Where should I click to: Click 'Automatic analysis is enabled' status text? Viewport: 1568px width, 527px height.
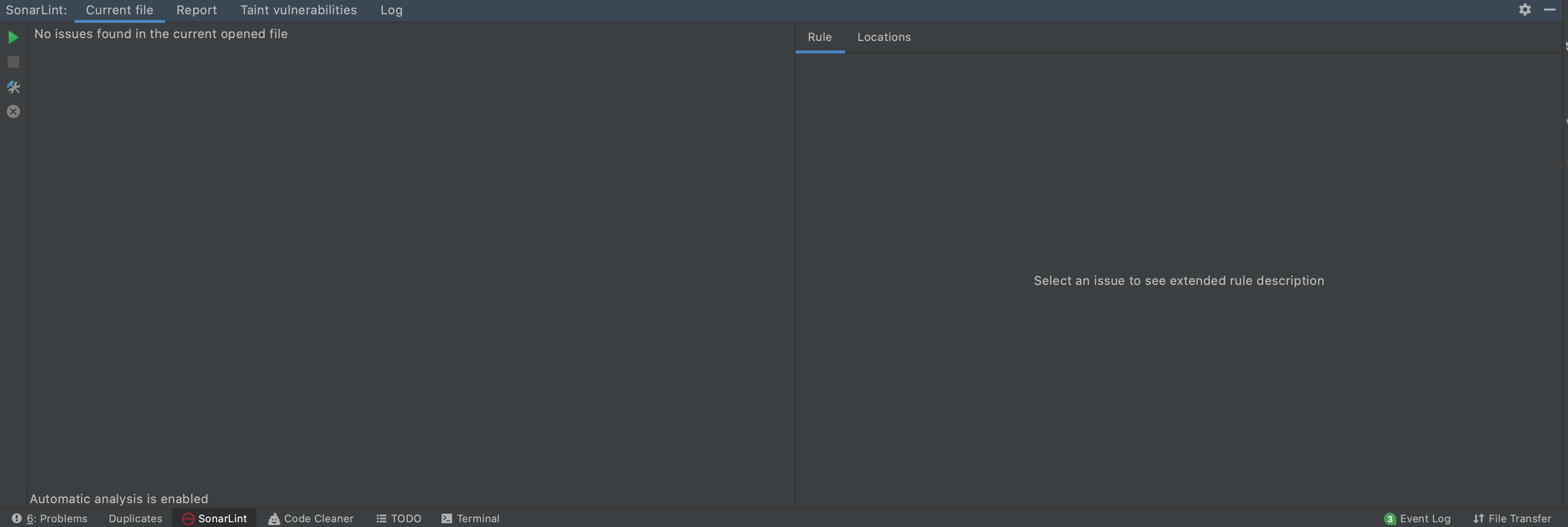coord(119,499)
